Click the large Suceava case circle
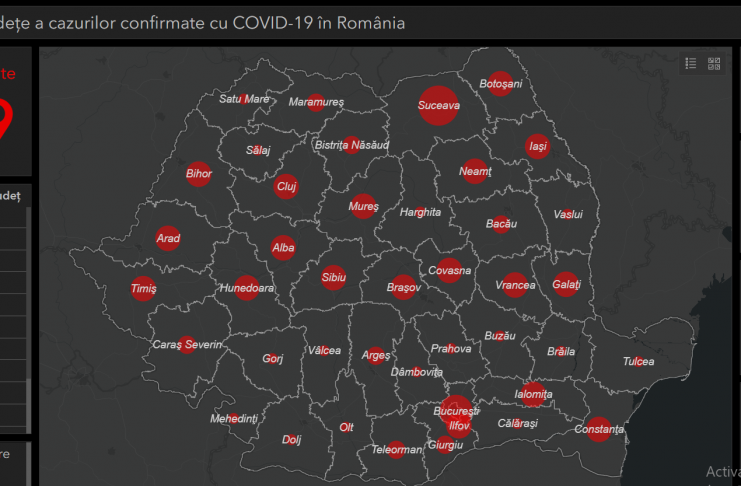 [438, 104]
